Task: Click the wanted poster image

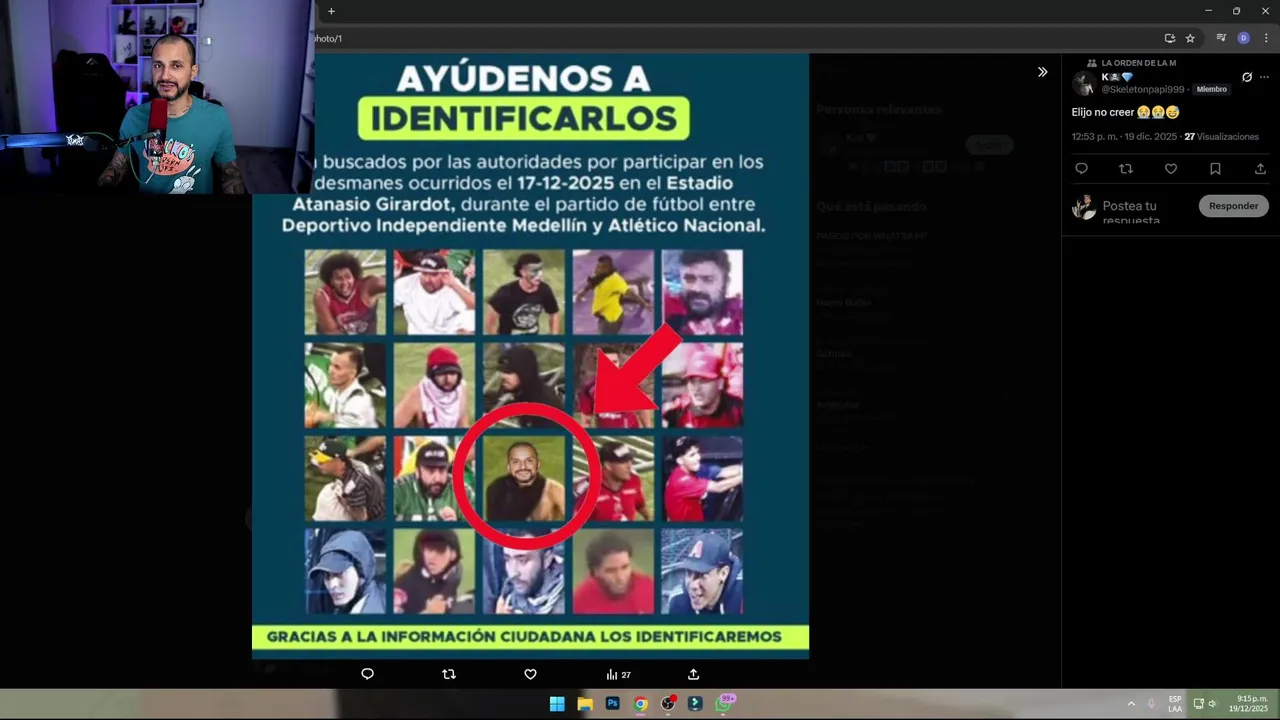Action: click(530, 355)
